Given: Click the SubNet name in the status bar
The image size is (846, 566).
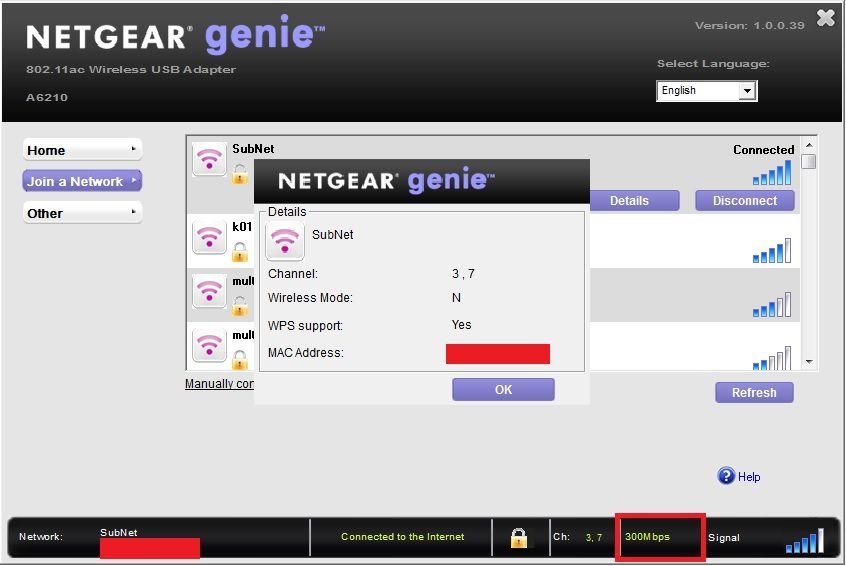Looking at the screenshot, I should [x=118, y=533].
